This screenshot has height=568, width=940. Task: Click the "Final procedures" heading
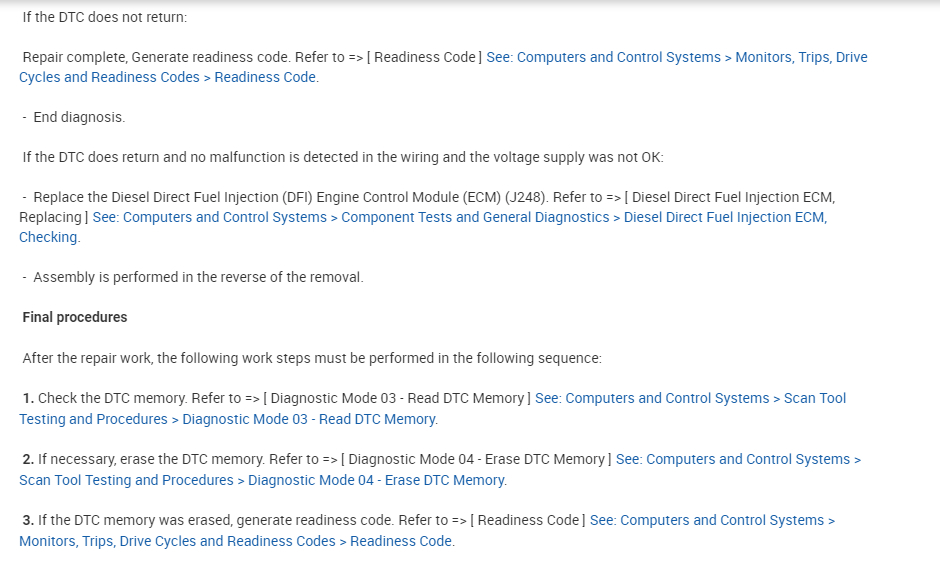(75, 317)
